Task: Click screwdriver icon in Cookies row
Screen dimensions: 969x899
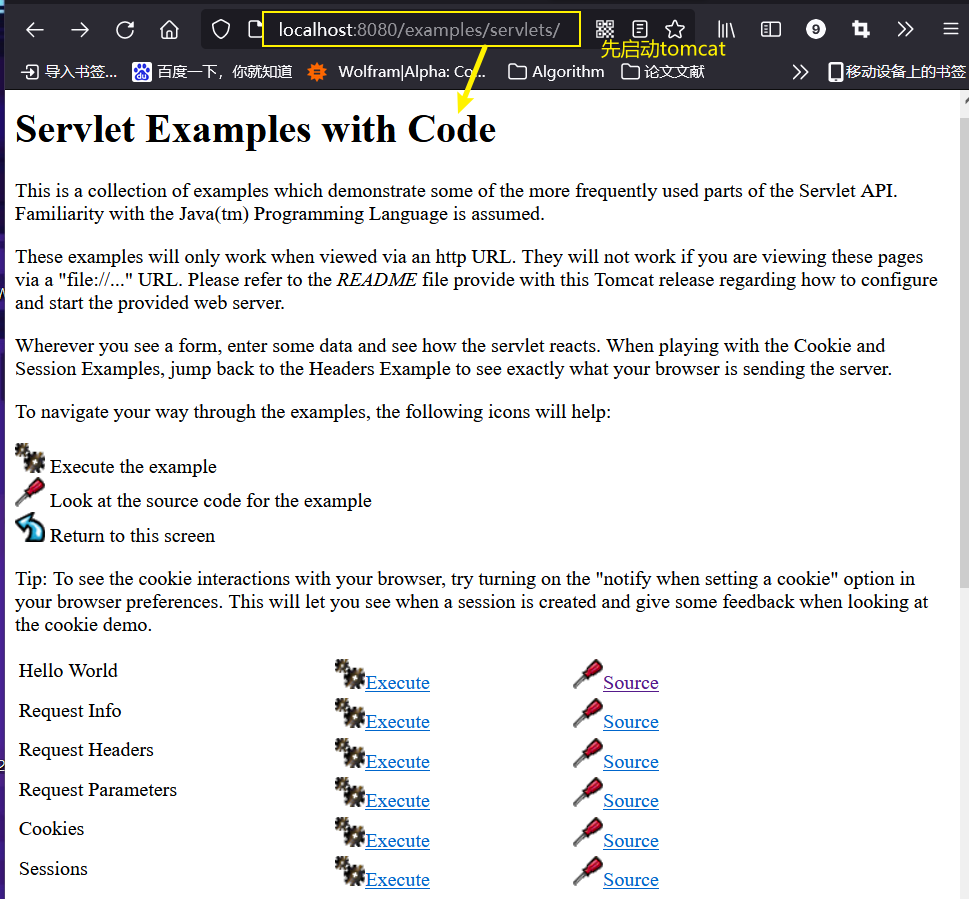Action: [588, 832]
